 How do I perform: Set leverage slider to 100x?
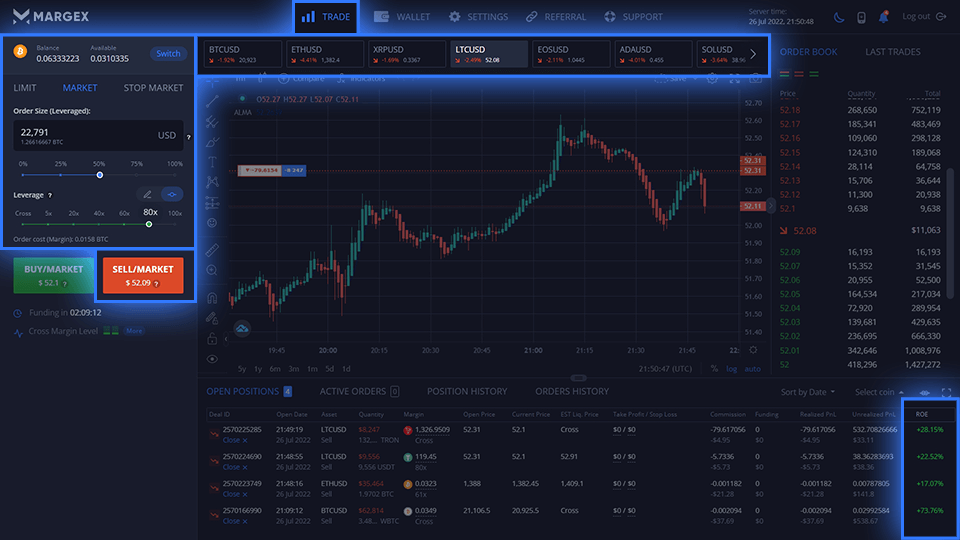point(175,224)
